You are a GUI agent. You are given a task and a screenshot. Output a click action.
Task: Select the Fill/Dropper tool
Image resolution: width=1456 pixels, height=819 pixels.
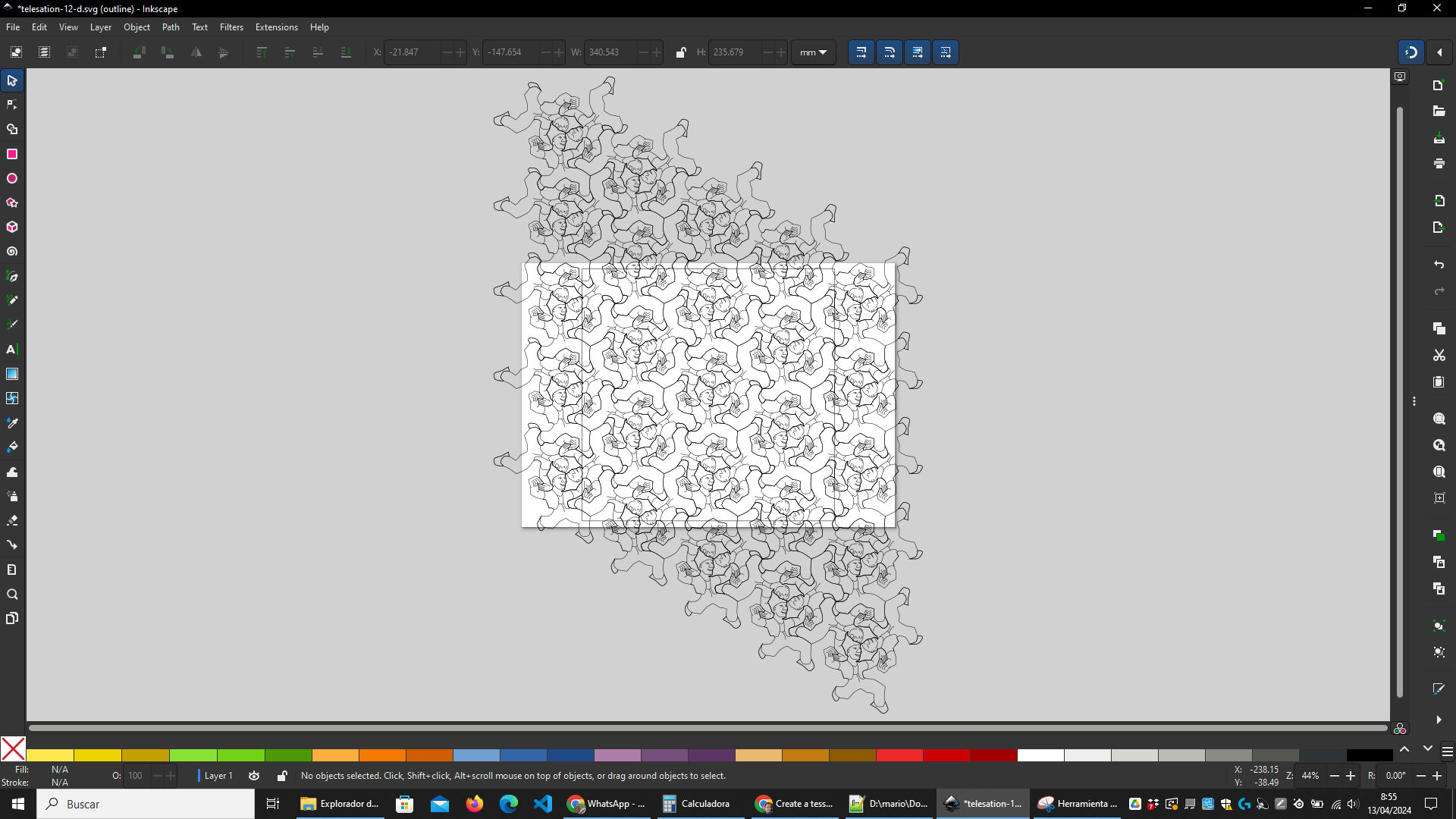12,423
